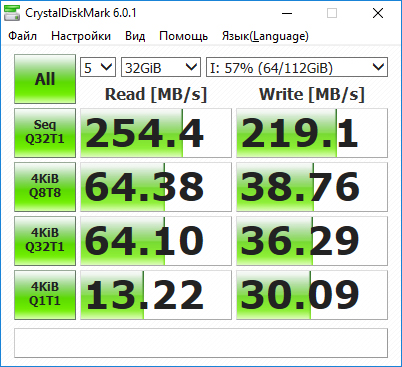The height and width of the screenshot is (367, 402).
Task: Open the test count dropdown showing 5
Action: coord(98,67)
